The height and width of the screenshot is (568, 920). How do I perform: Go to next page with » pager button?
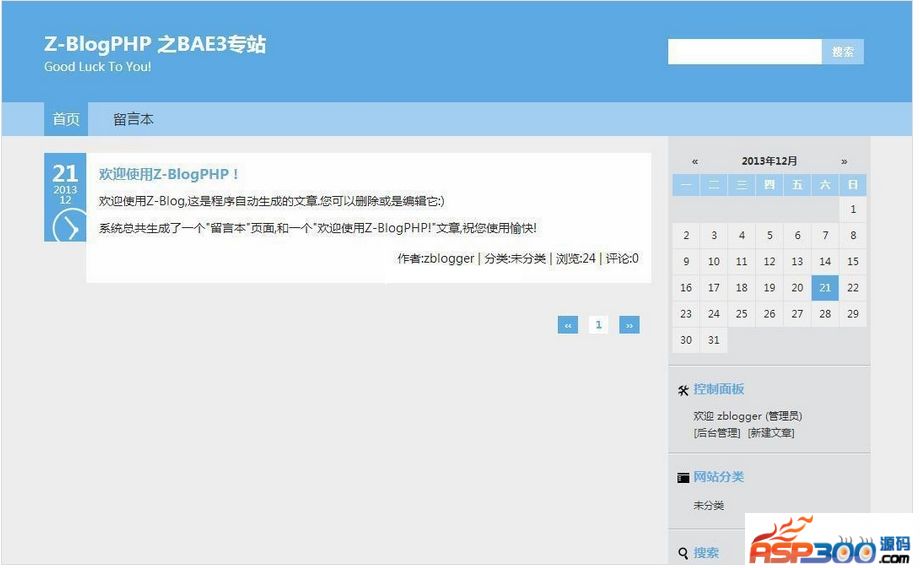point(629,325)
